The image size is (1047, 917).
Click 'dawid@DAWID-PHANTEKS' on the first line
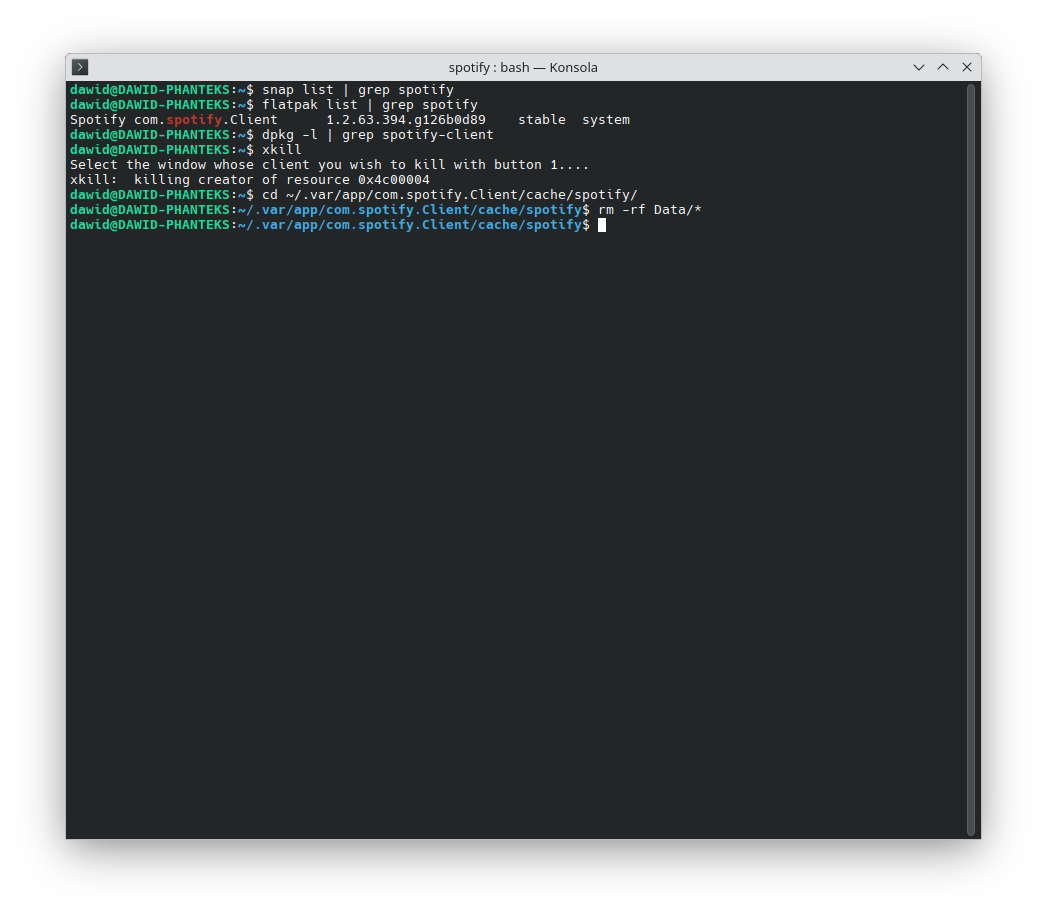[150, 89]
